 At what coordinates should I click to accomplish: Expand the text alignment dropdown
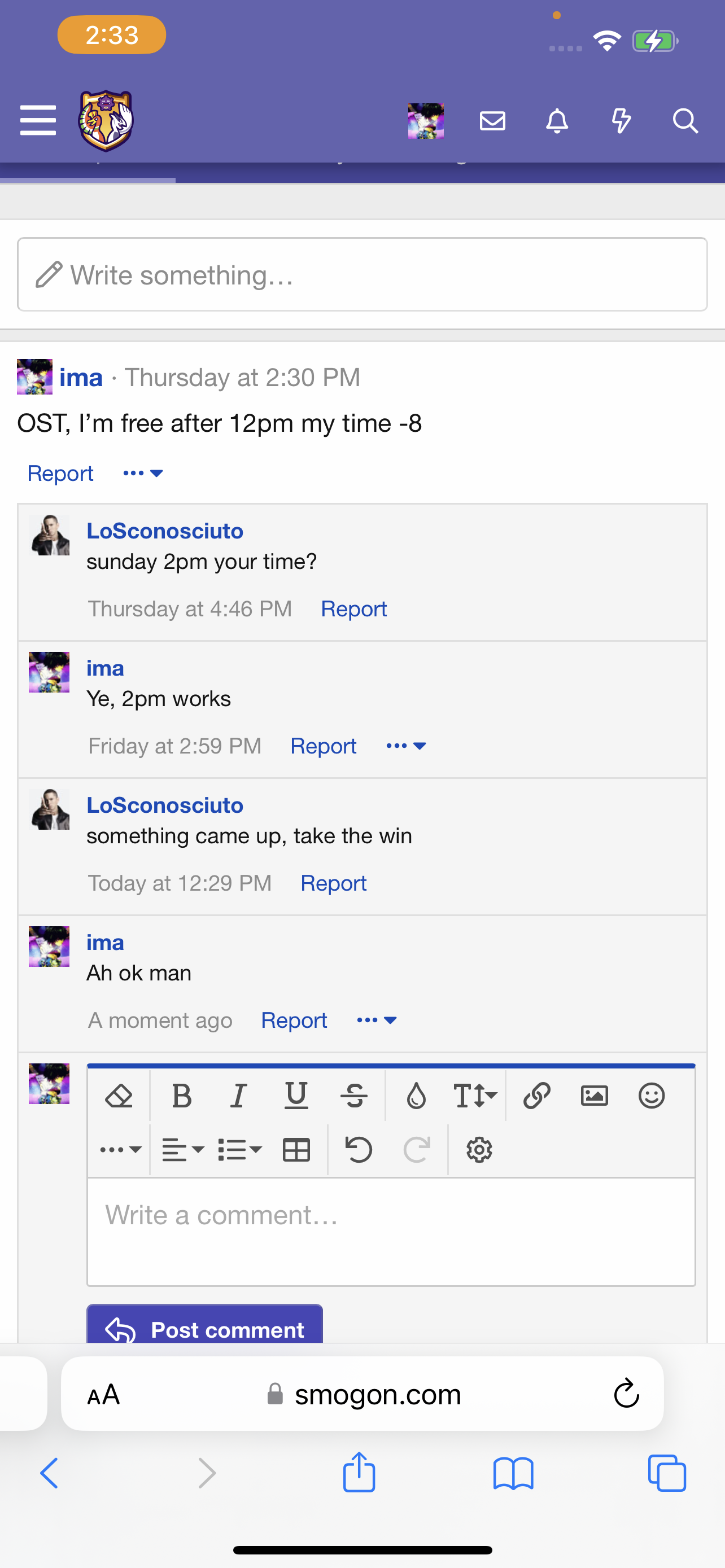click(x=182, y=1150)
